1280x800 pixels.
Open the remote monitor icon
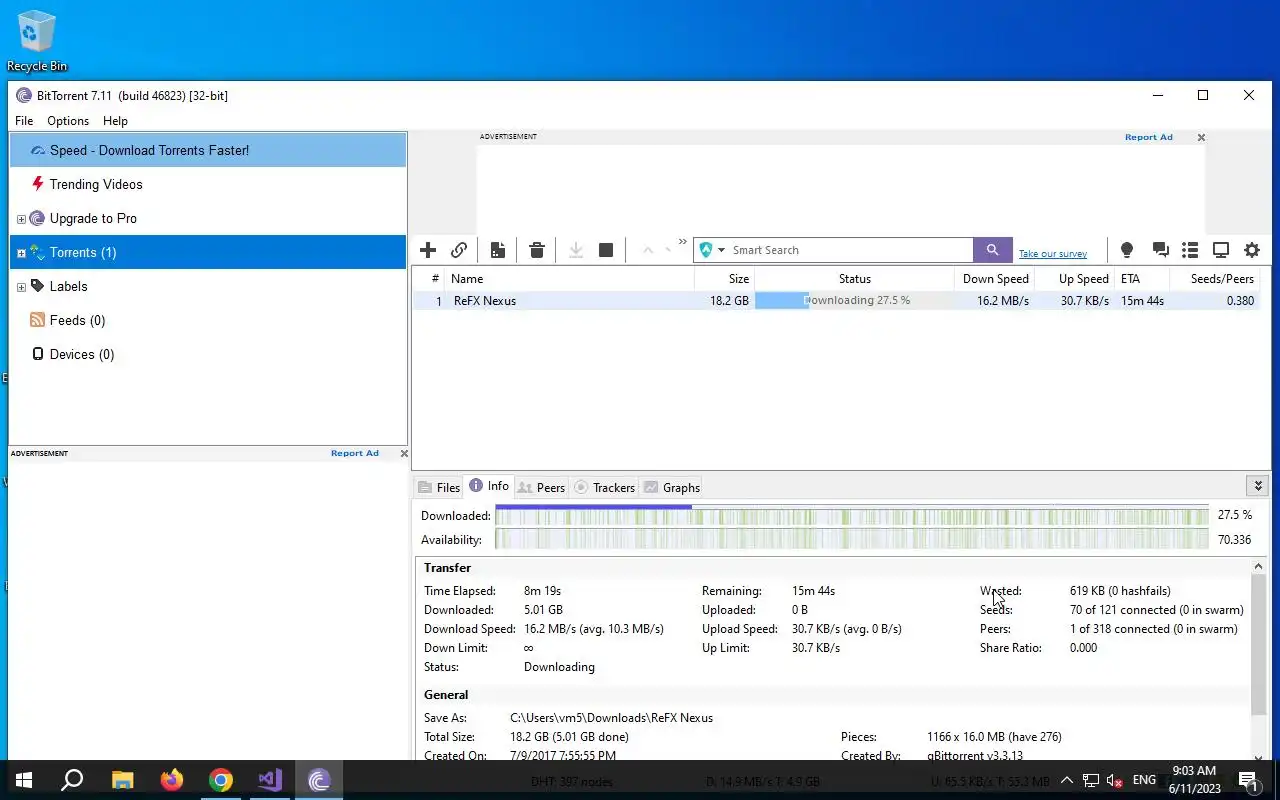(x=1221, y=250)
